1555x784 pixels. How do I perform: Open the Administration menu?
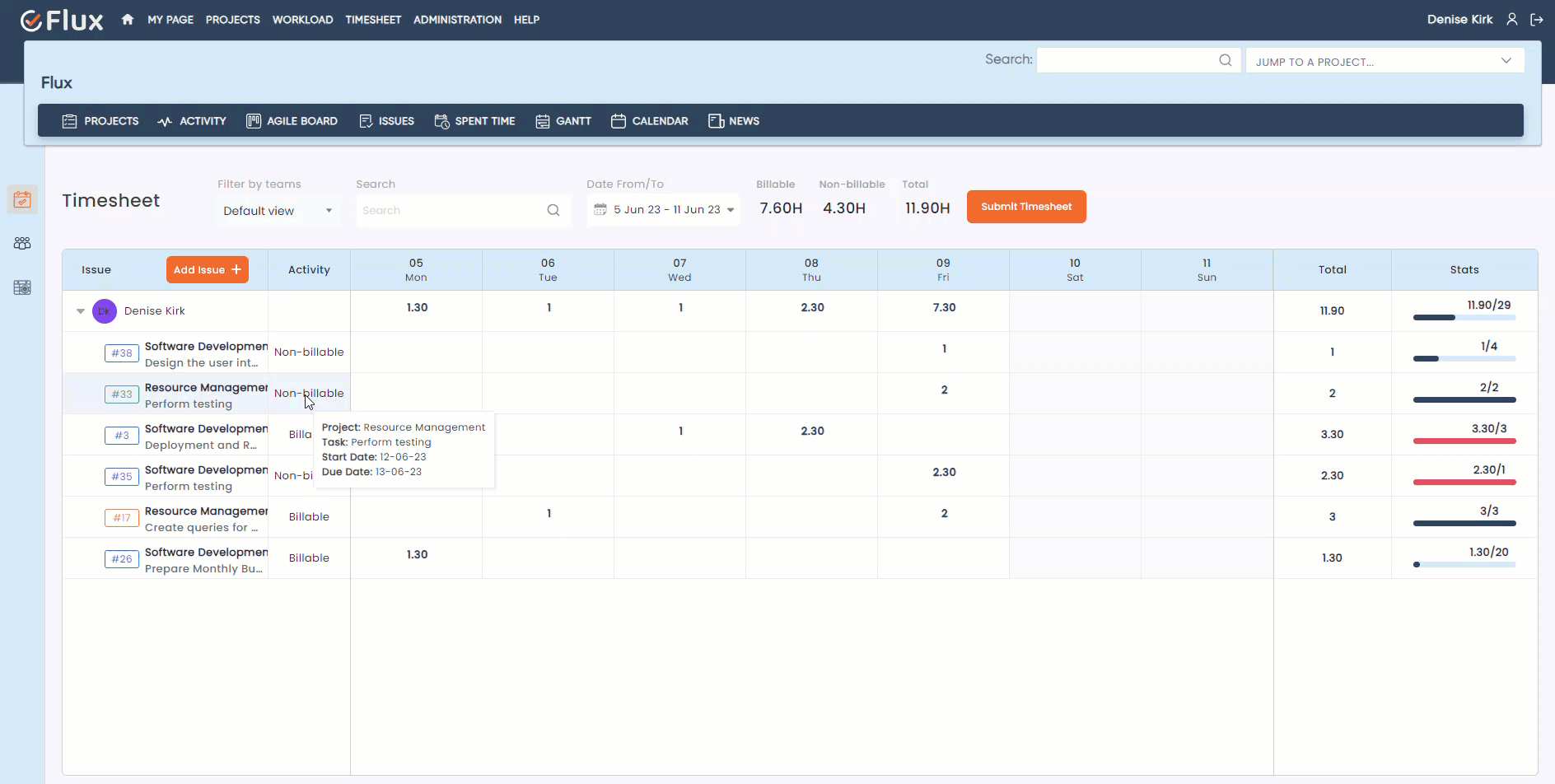[x=457, y=20]
